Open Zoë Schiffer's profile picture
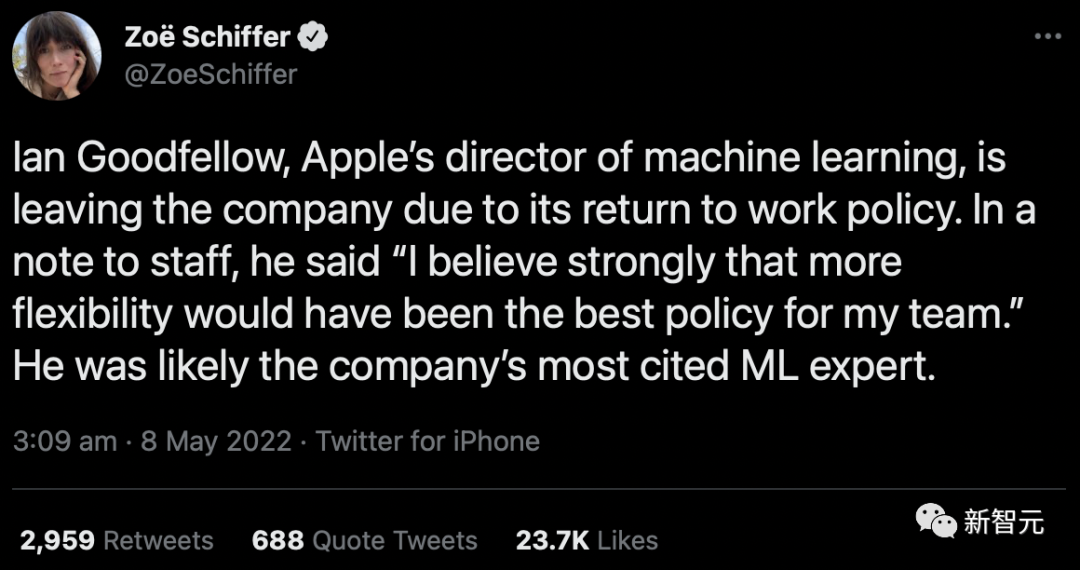 57,56
